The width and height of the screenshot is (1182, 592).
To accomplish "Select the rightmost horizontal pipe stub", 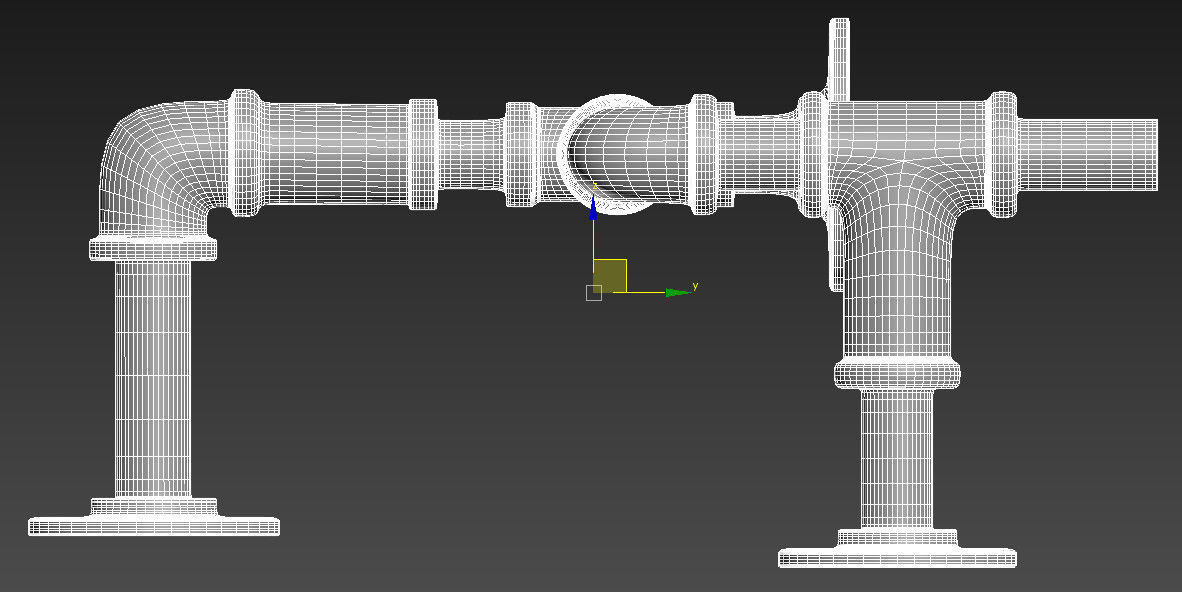I will coord(1088,155).
